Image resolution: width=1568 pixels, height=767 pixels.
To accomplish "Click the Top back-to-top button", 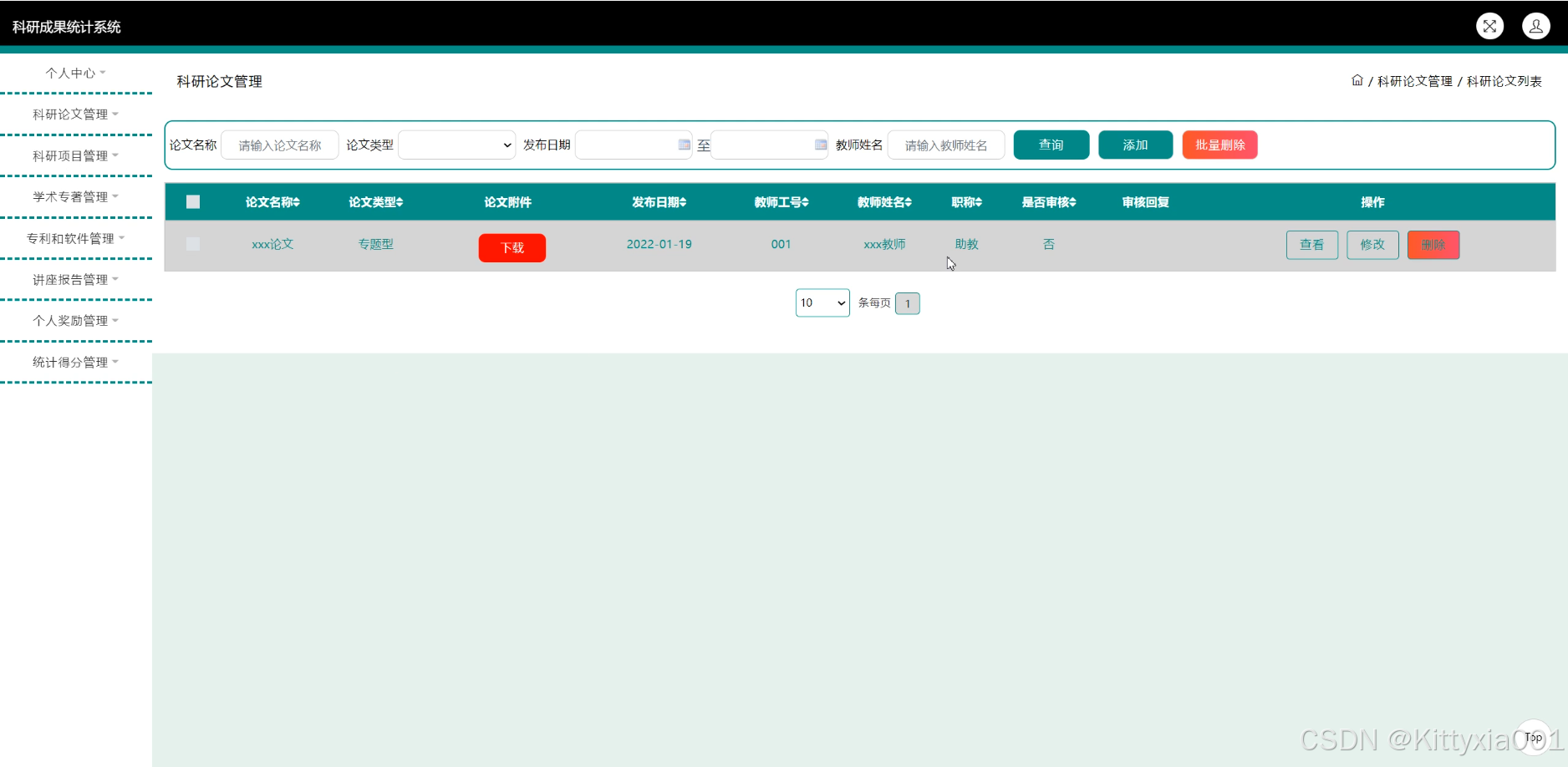I will pyautogui.click(x=1533, y=737).
